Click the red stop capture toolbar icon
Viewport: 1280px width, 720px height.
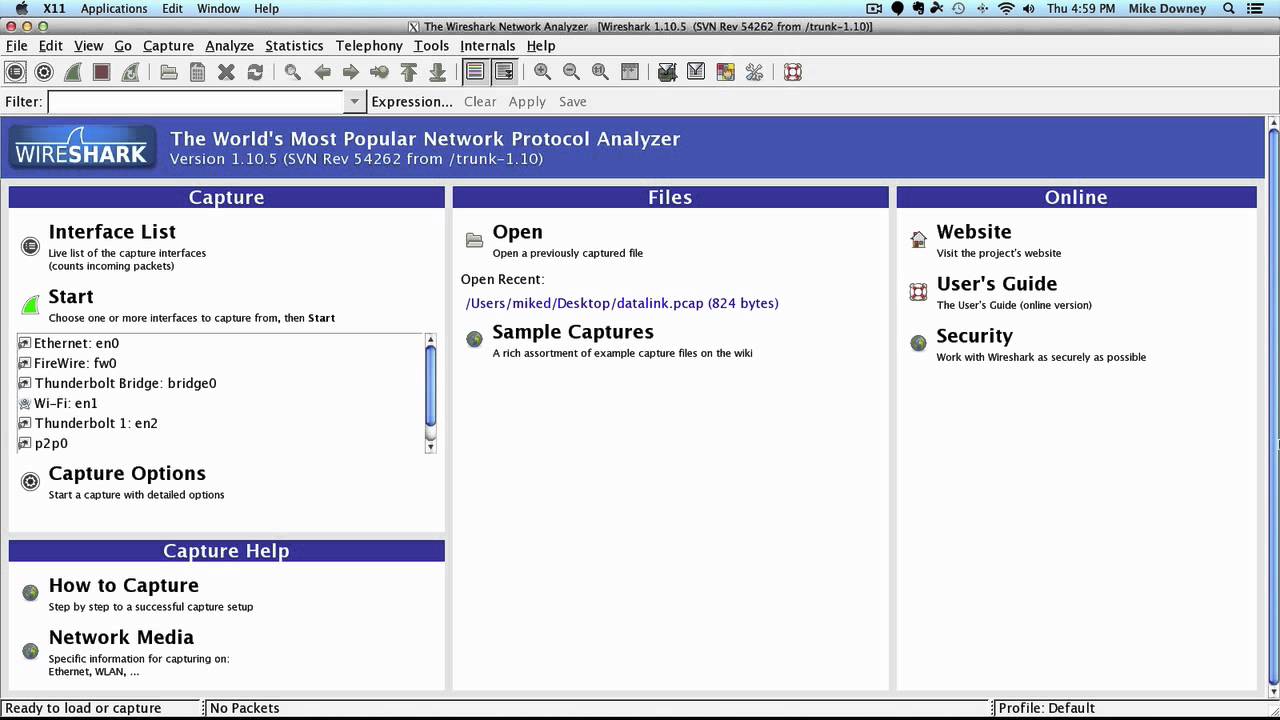click(x=101, y=72)
